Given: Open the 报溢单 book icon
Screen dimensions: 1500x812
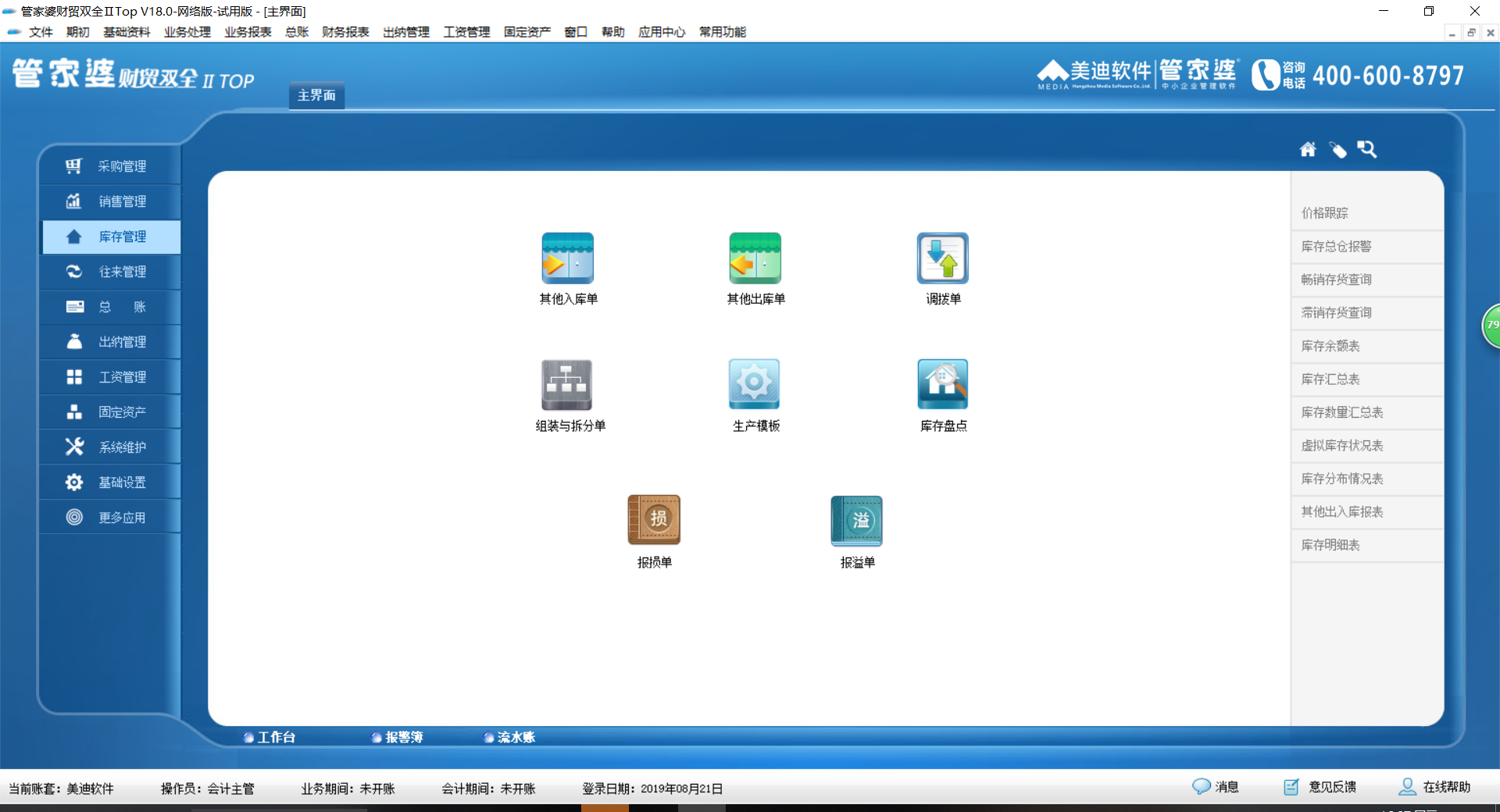Looking at the screenshot, I should (857, 521).
